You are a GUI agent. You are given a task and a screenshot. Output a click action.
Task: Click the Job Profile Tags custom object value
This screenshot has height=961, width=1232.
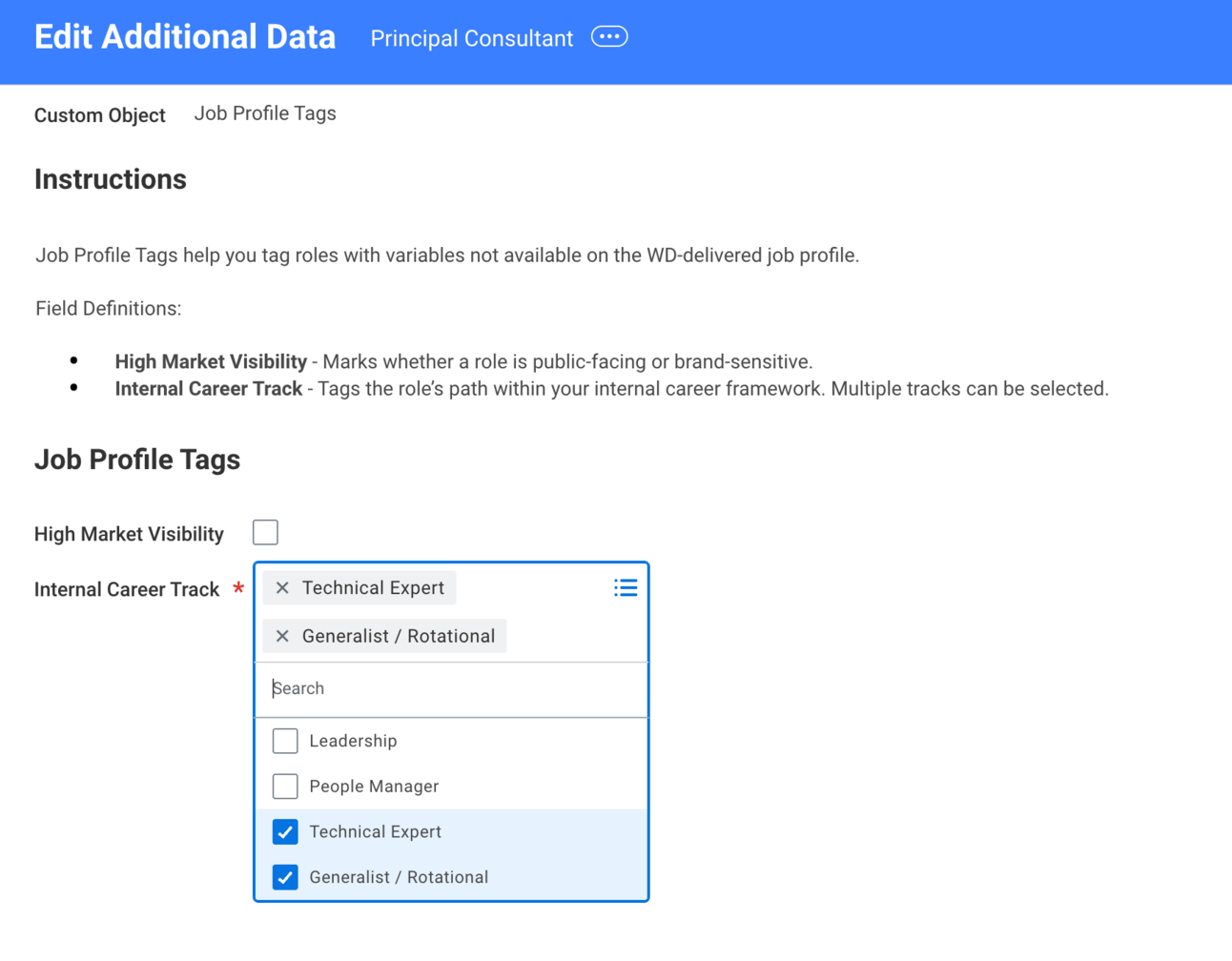pyautogui.click(x=265, y=113)
